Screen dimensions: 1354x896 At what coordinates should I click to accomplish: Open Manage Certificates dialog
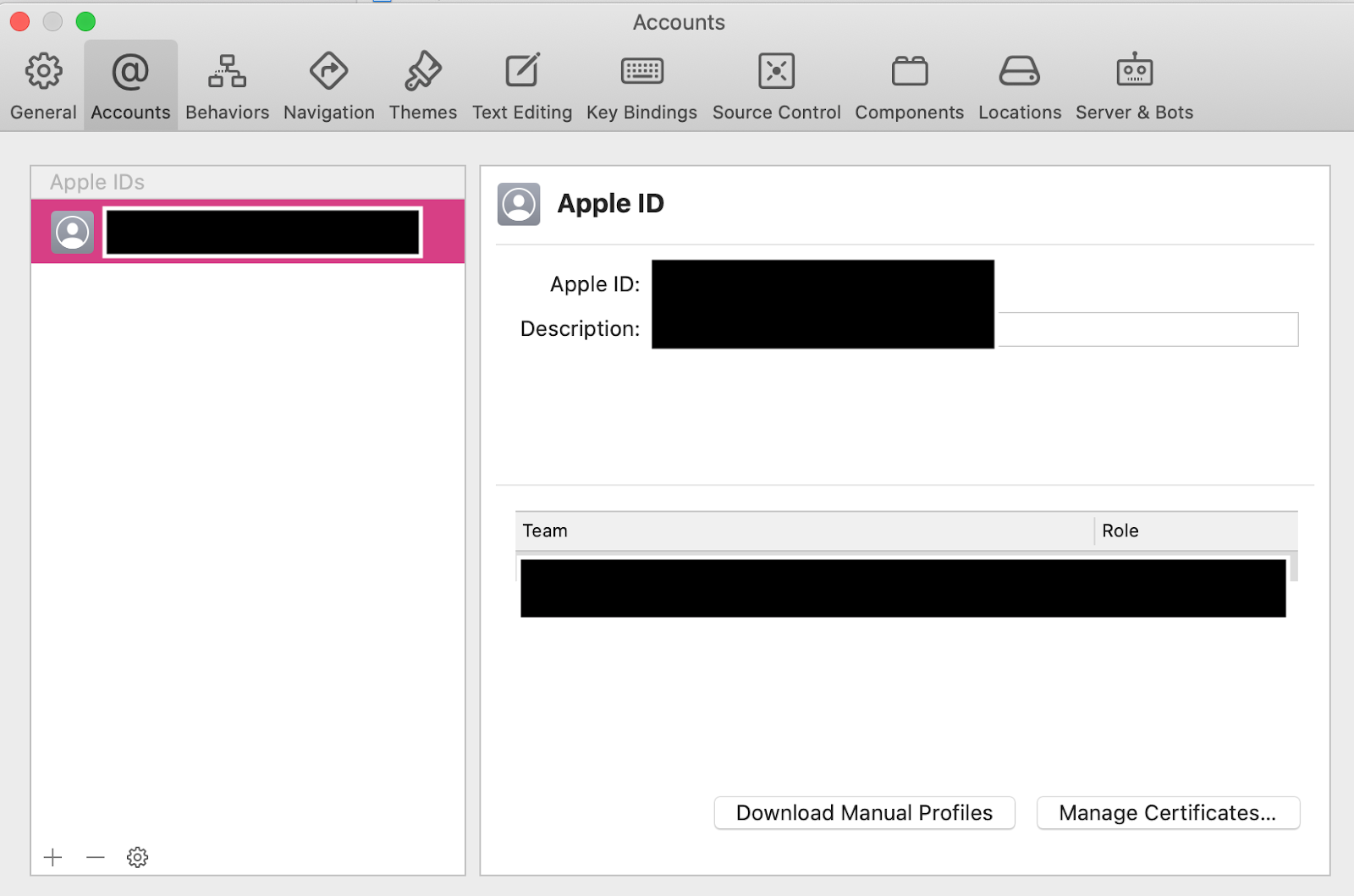pyautogui.click(x=1168, y=813)
